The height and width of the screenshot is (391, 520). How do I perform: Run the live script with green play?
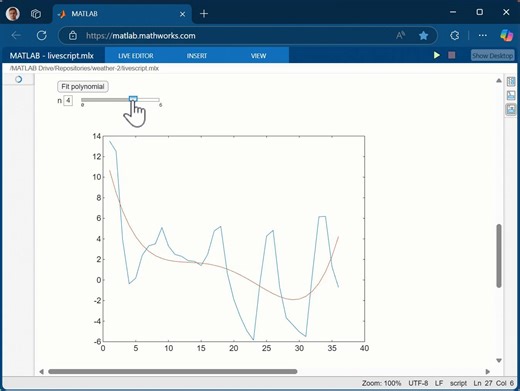437,55
